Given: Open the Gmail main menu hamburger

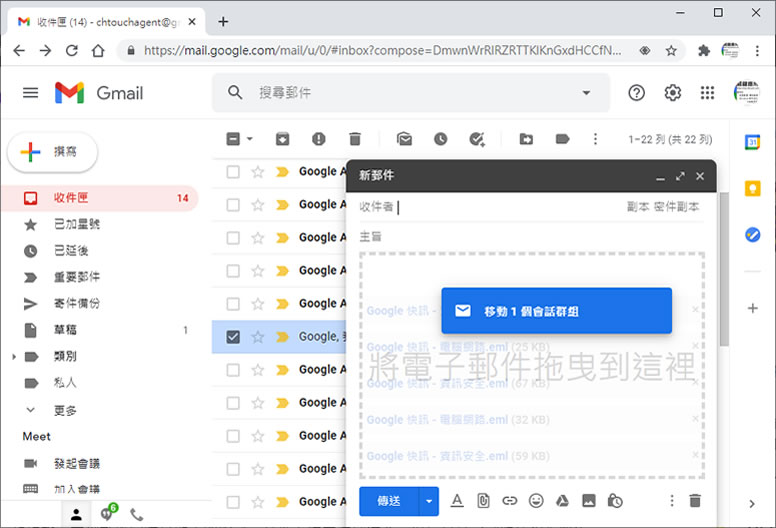Looking at the screenshot, I should (30, 93).
